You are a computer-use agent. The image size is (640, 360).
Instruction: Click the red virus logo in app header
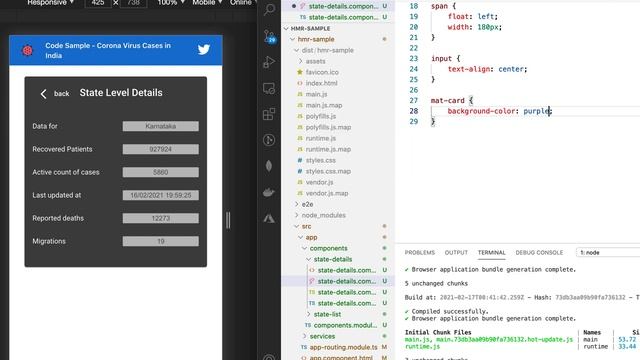click(27, 50)
